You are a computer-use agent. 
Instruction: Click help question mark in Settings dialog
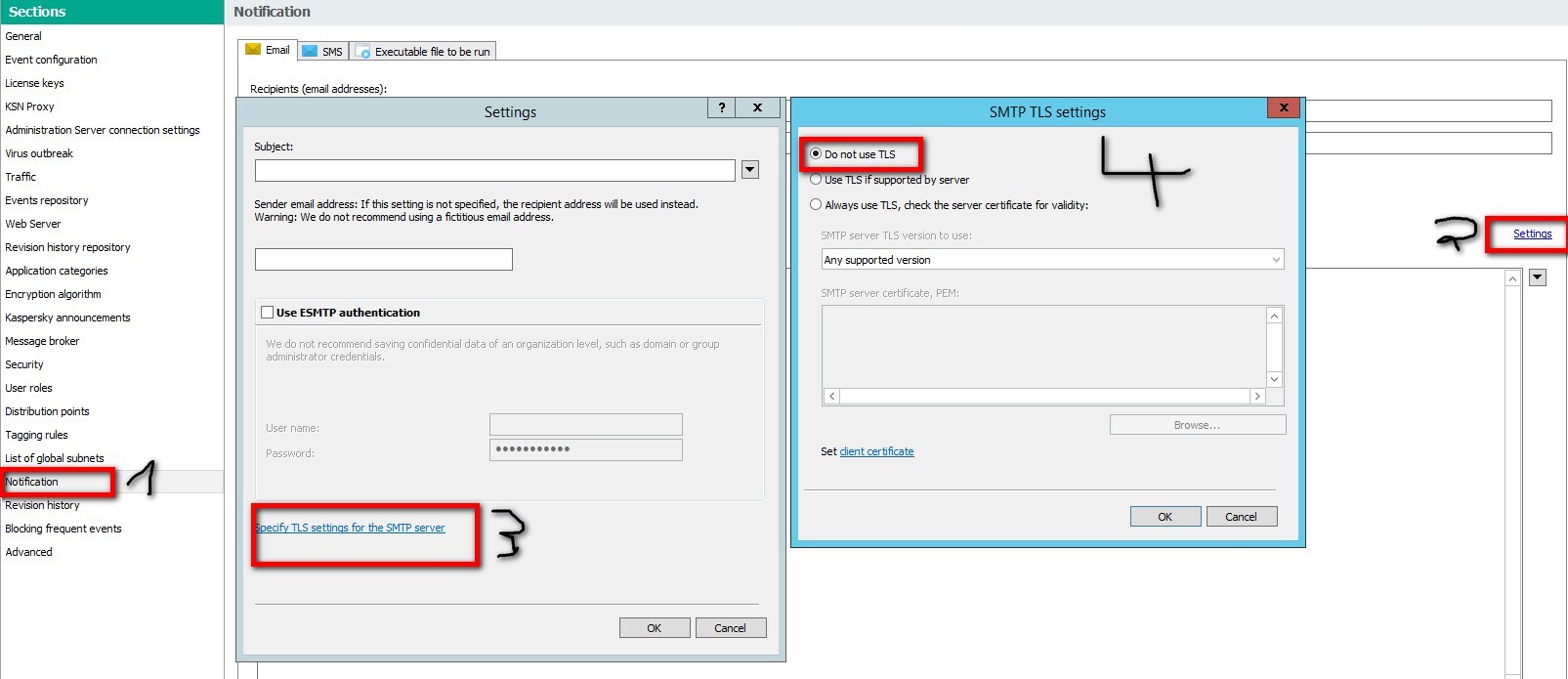point(721,107)
